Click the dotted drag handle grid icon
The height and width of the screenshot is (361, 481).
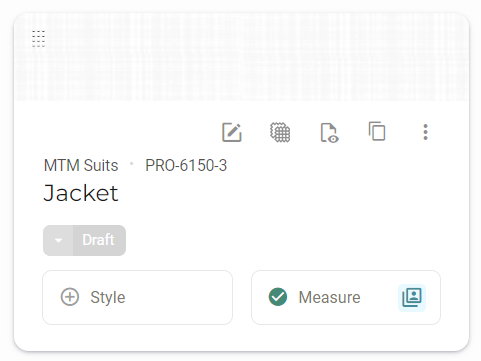(38, 39)
